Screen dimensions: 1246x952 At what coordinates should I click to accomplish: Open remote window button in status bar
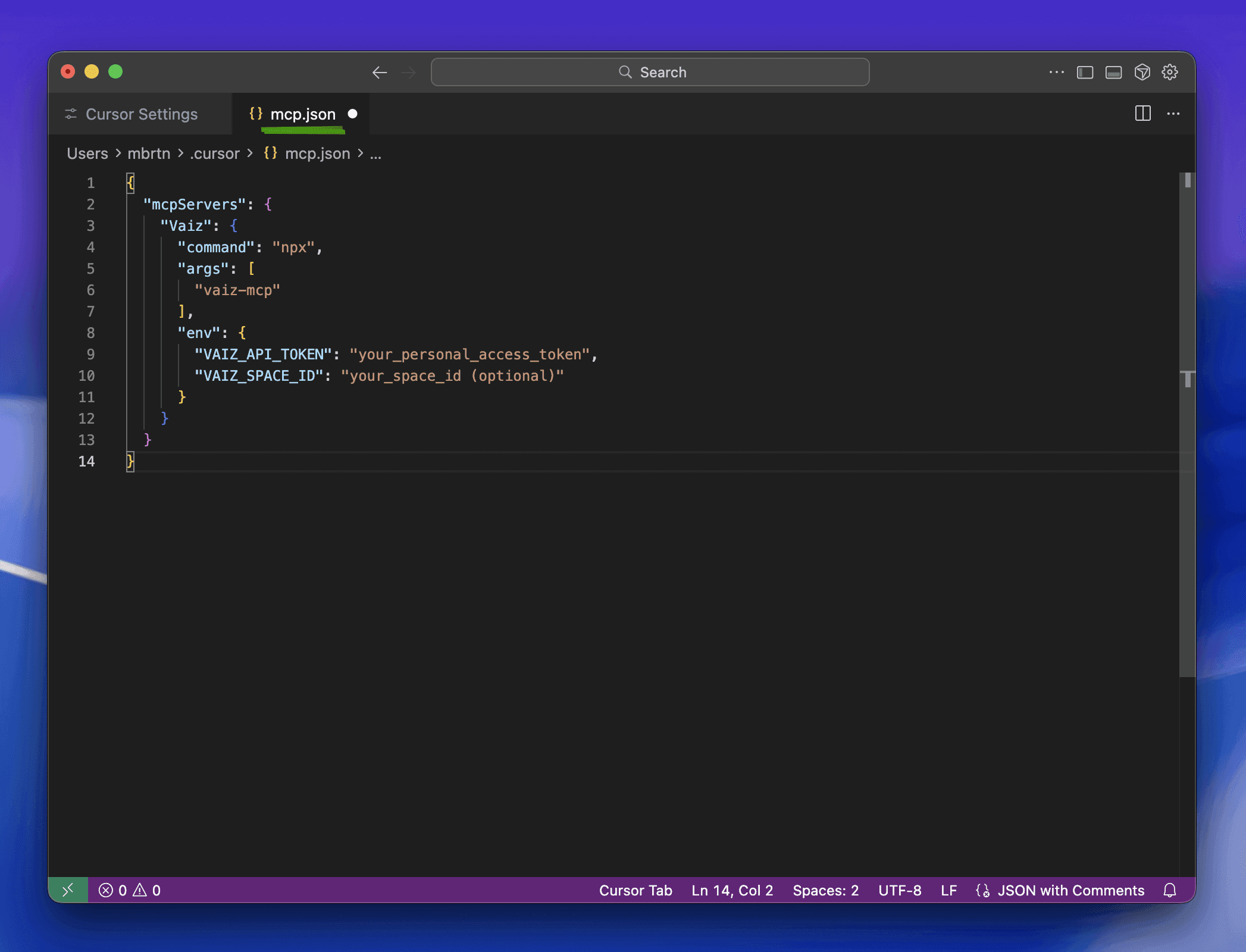pyautogui.click(x=68, y=890)
